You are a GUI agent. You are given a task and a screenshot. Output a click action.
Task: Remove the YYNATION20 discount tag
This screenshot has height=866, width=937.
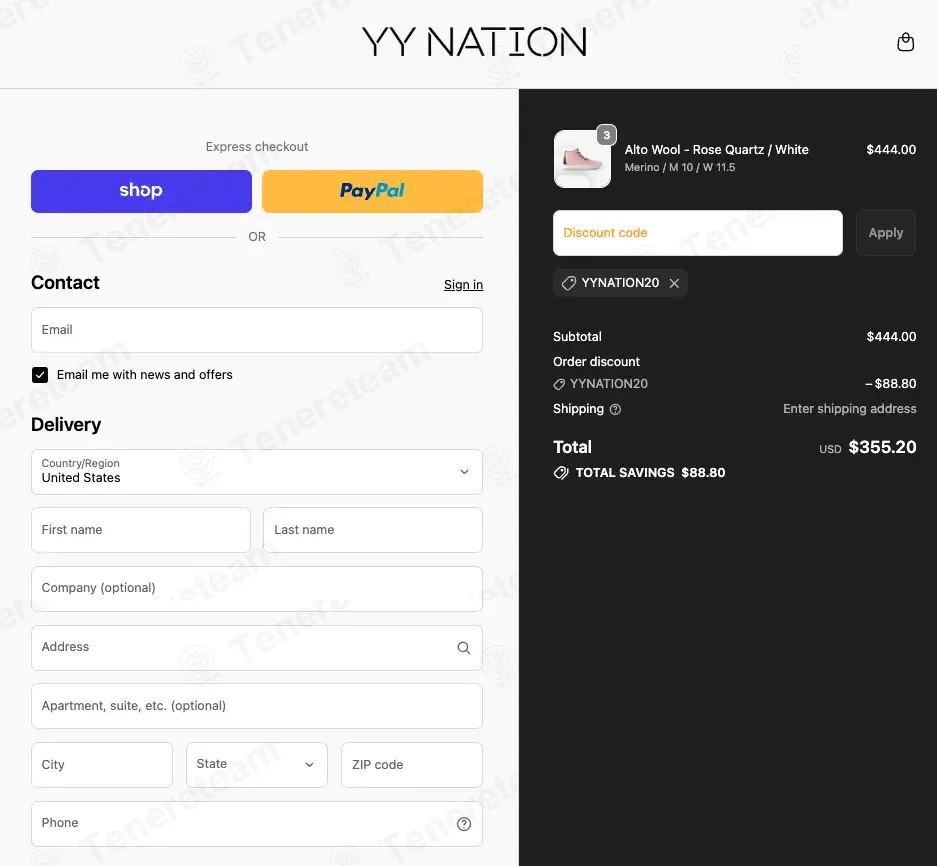point(674,283)
